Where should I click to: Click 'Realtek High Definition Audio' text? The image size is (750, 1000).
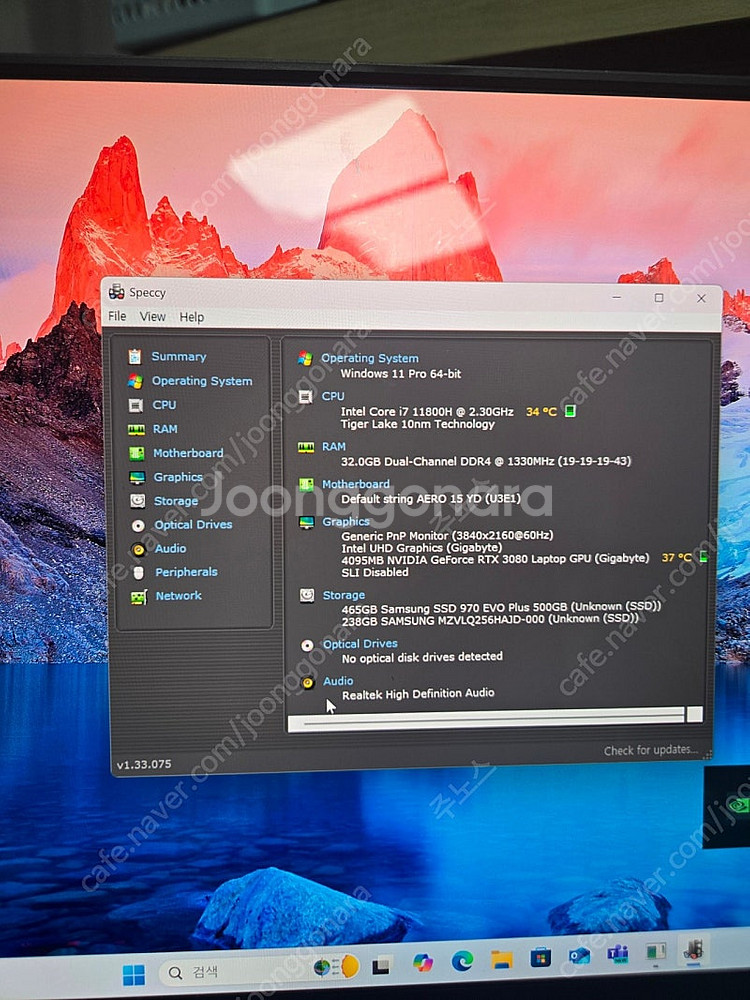(x=418, y=694)
